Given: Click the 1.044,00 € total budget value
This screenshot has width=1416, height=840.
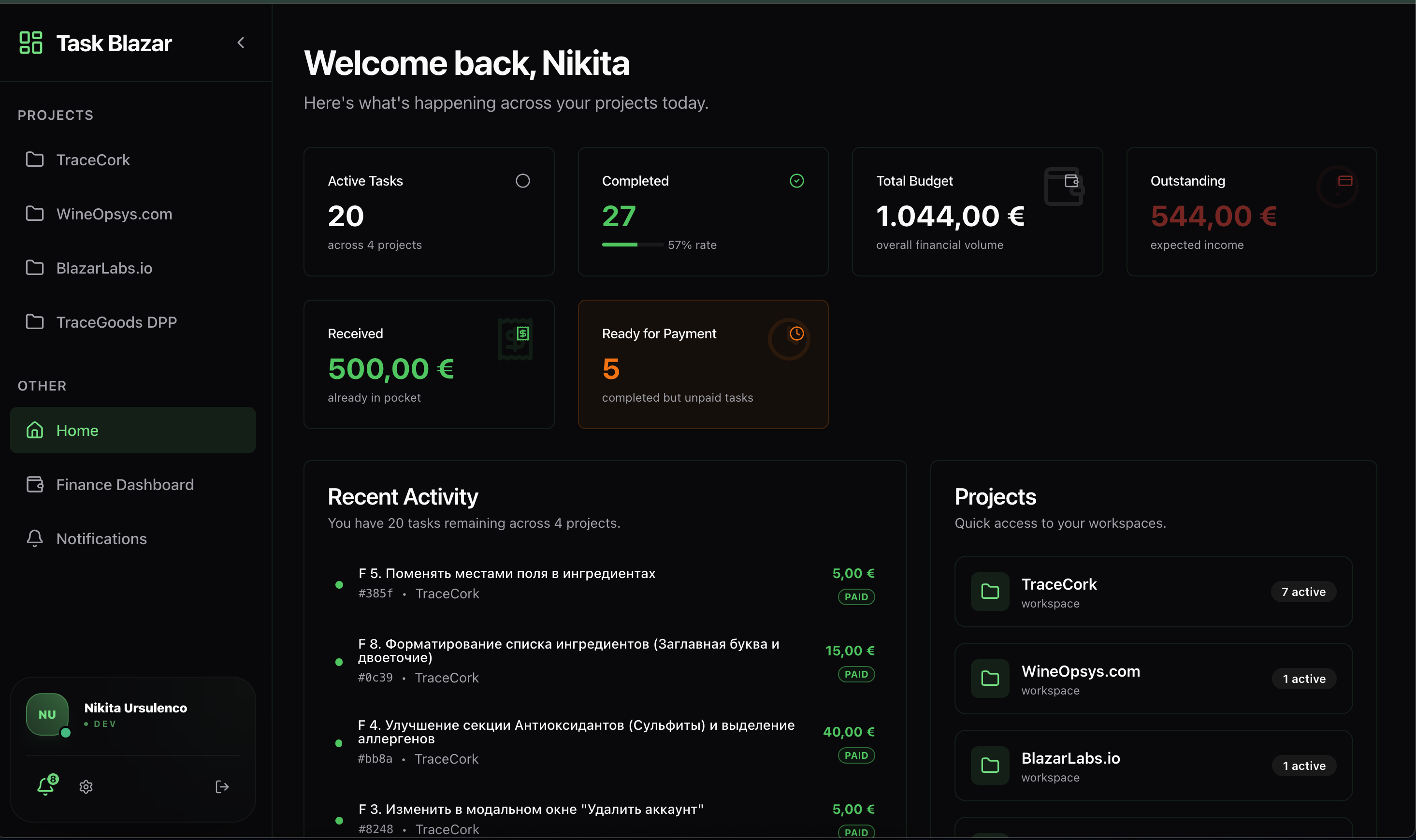Looking at the screenshot, I should point(950,216).
